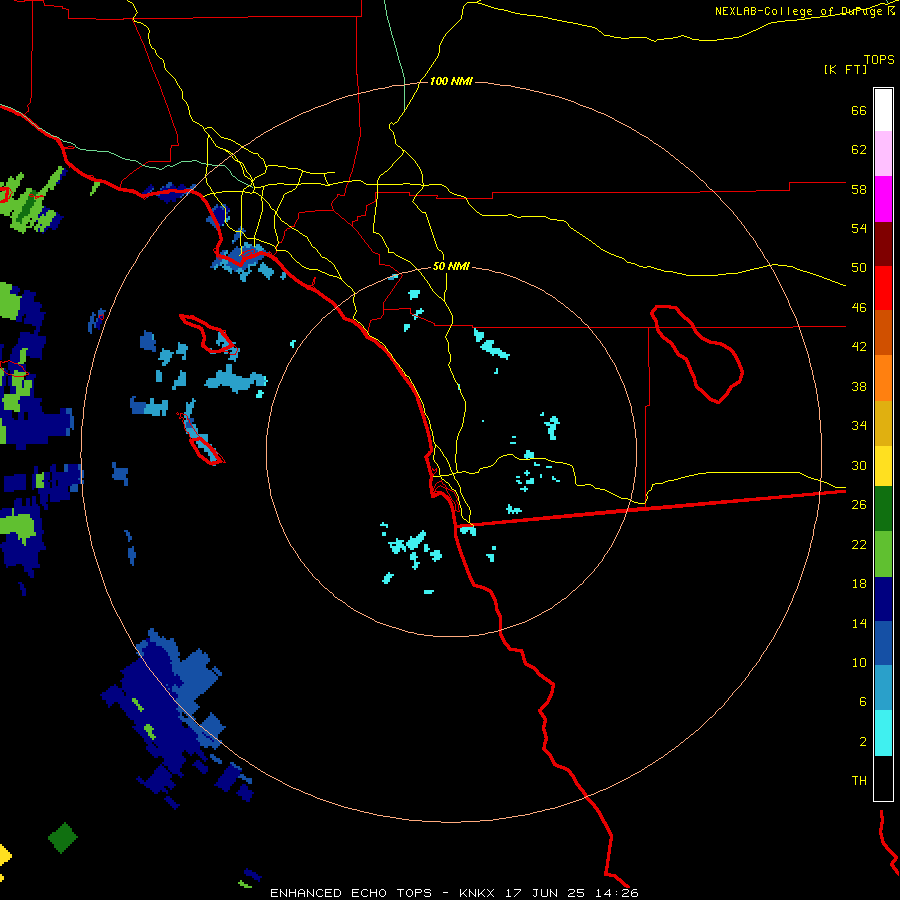The height and width of the screenshot is (900, 900).
Task: Select the light orange band near 38
Action: [x=883, y=377]
